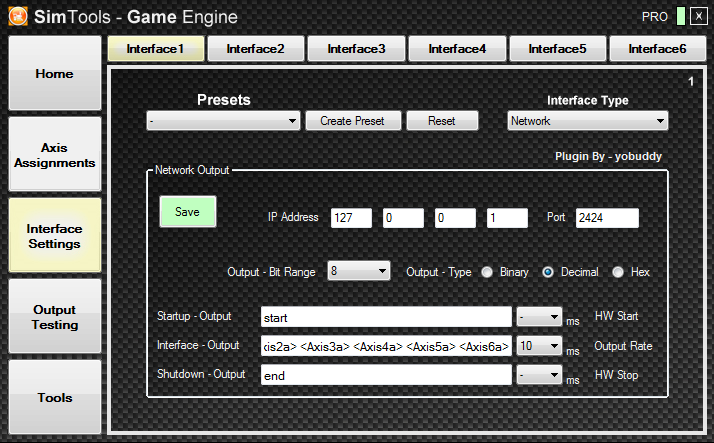Image resolution: width=714 pixels, height=443 pixels.
Task: Expand the Presets dropdown
Action: [223, 121]
